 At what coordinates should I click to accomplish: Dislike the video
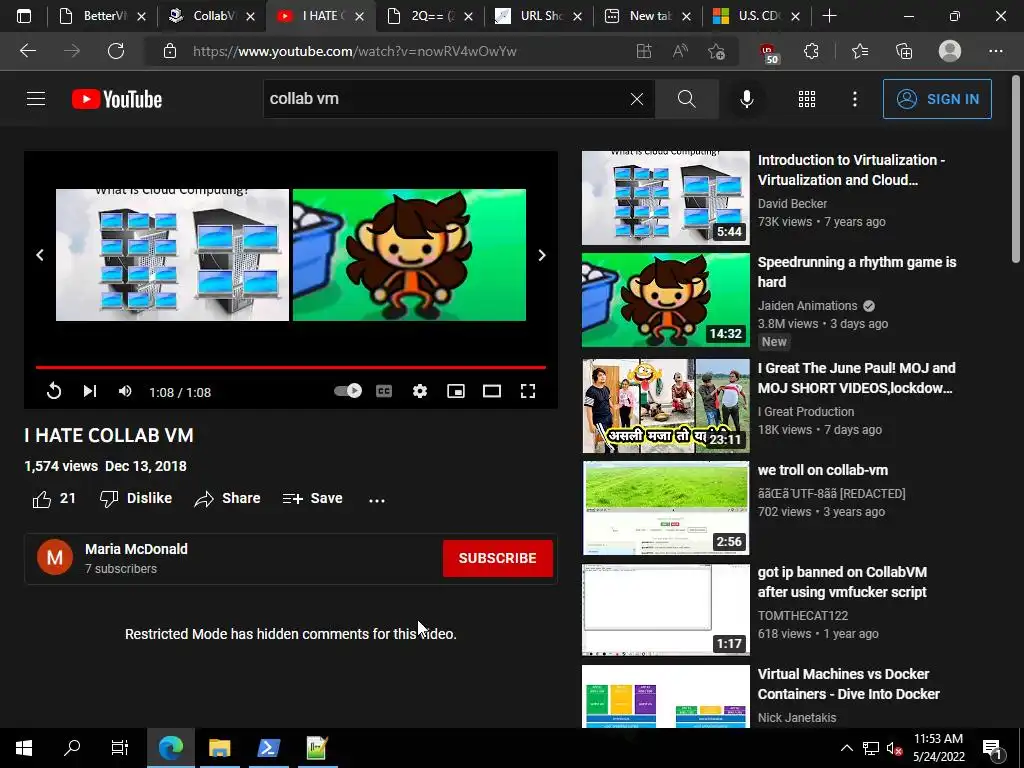pos(136,498)
